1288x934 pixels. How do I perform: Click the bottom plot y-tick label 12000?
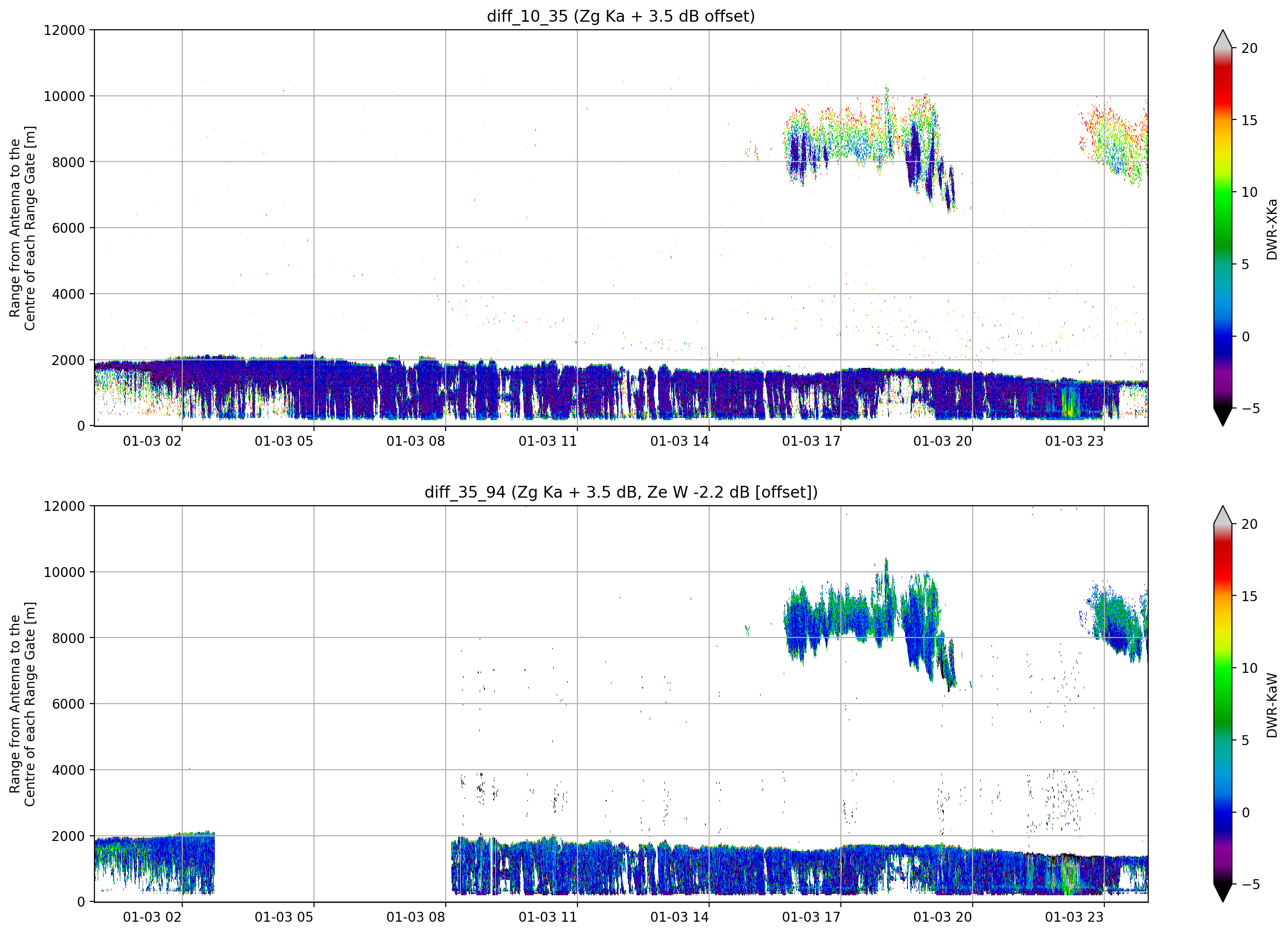click(64, 506)
